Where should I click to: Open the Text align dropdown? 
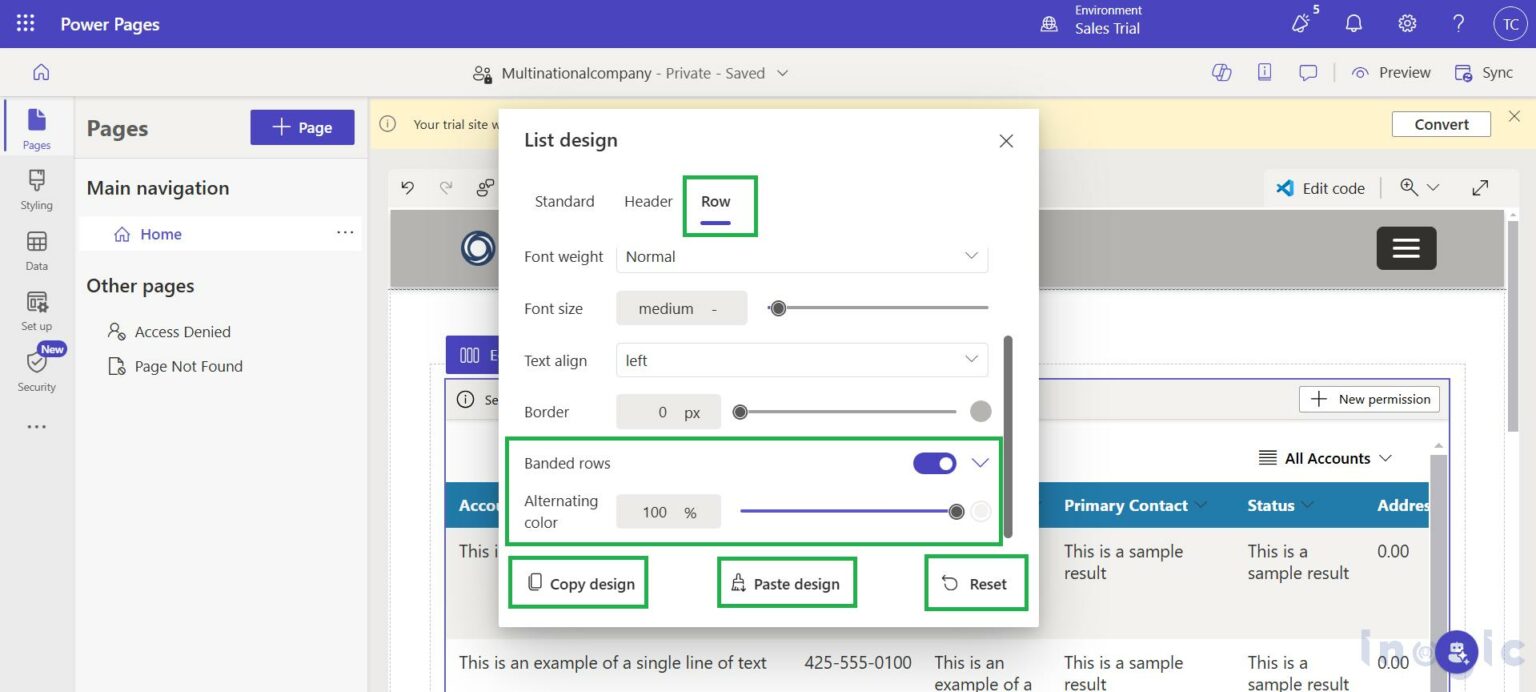point(800,360)
